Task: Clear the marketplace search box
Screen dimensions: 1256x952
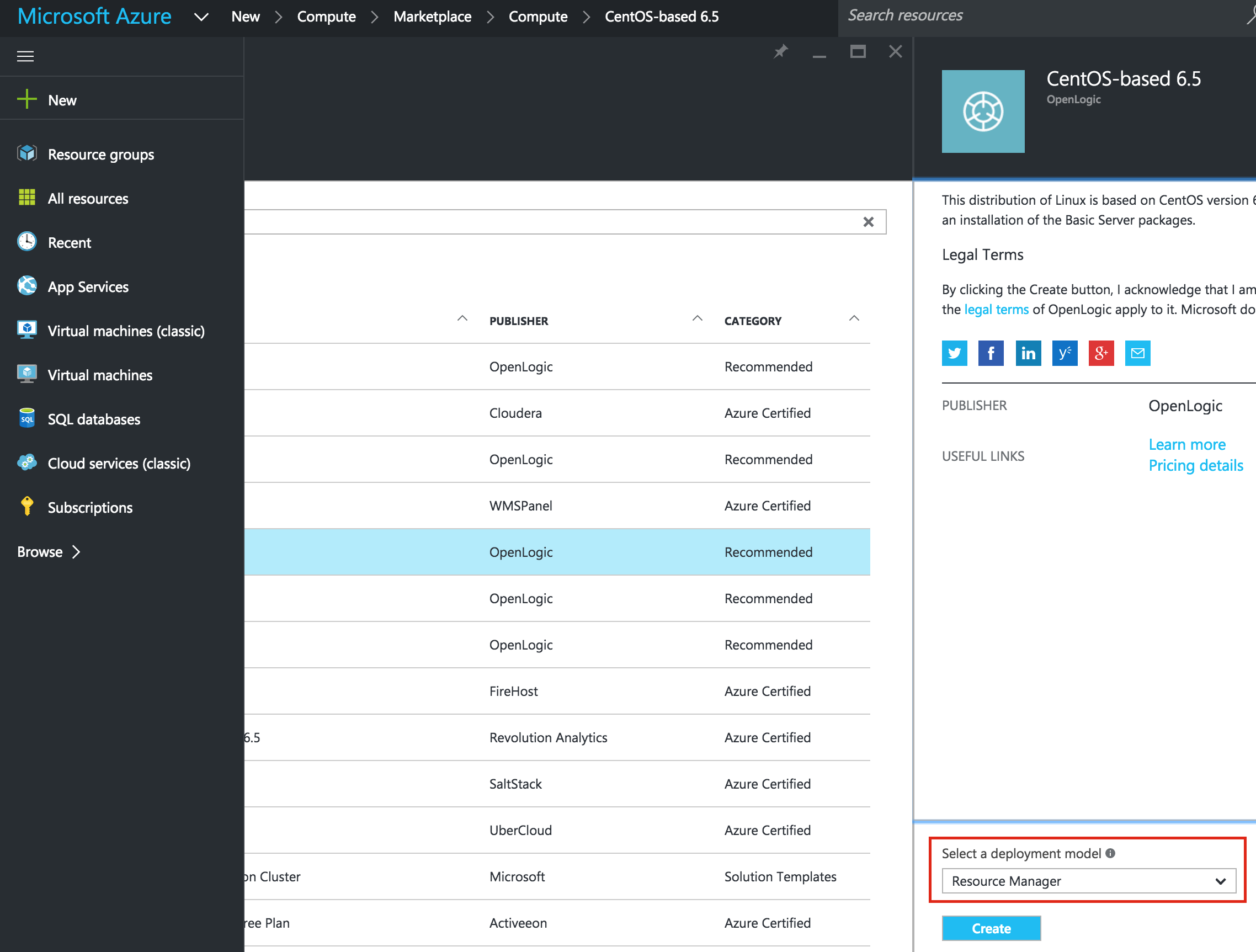Action: 868,222
